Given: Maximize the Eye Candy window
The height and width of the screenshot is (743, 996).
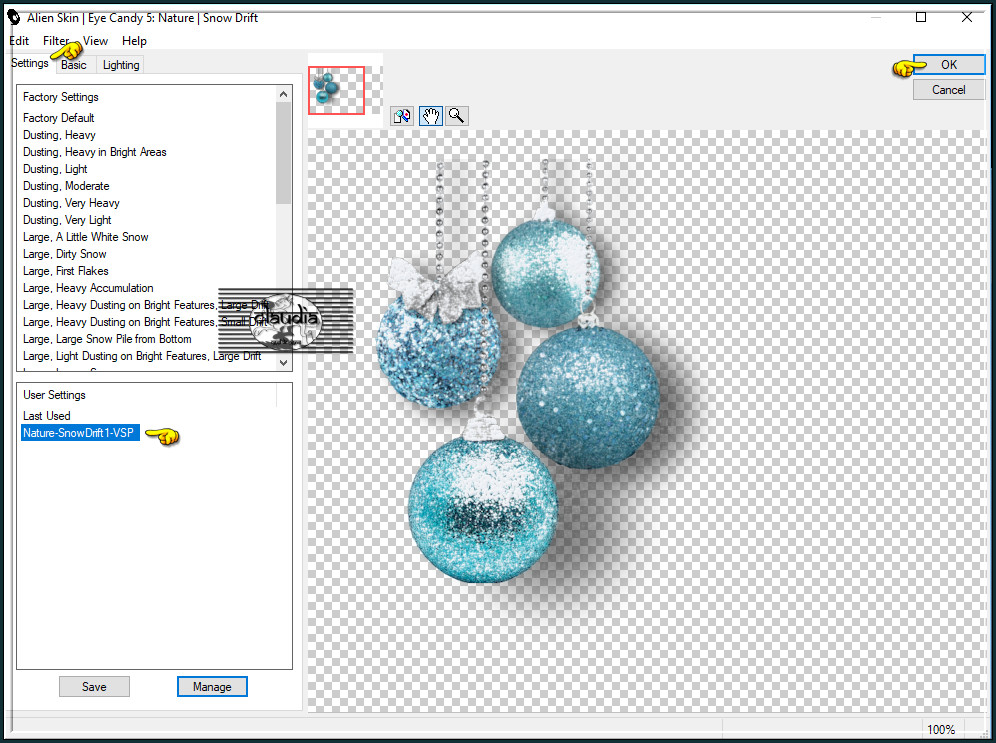Looking at the screenshot, I should (x=920, y=17).
